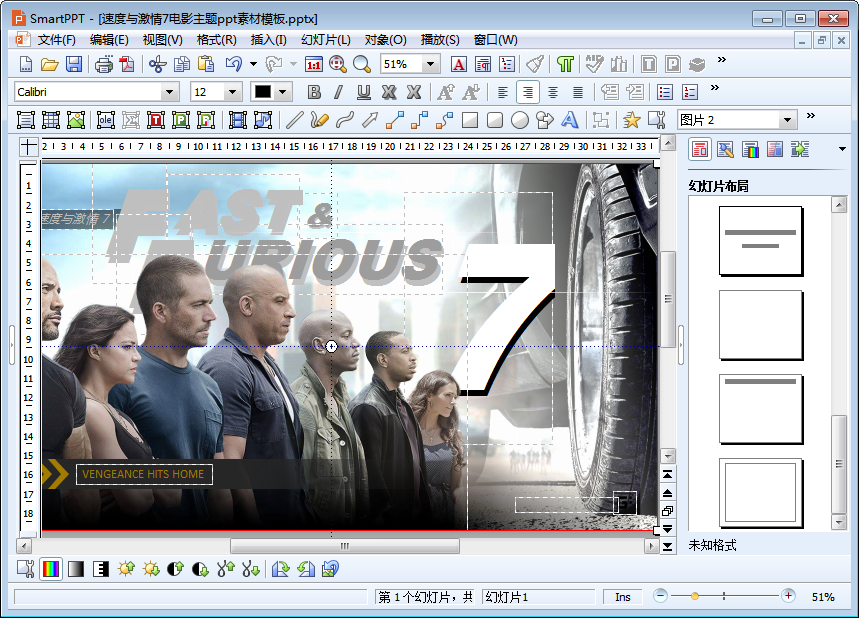Select the straight line drawing tool

(x=295, y=120)
